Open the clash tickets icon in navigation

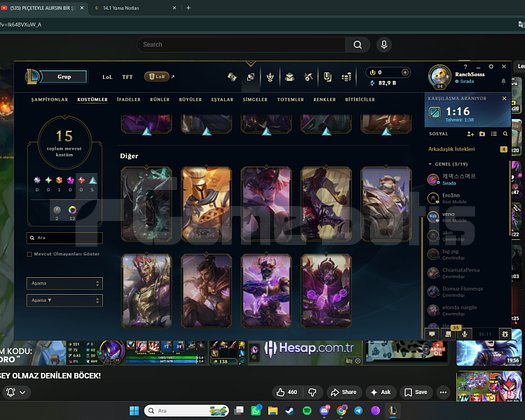coord(327,77)
